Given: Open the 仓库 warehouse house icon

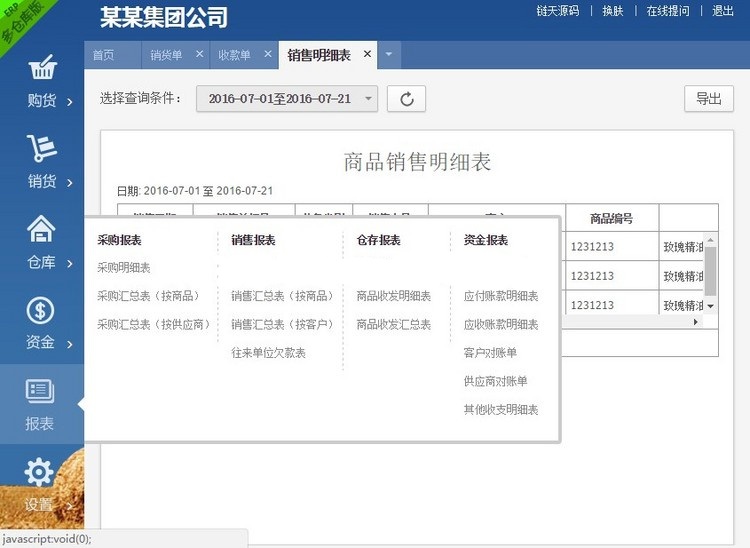Looking at the screenshot, I should point(41,229).
